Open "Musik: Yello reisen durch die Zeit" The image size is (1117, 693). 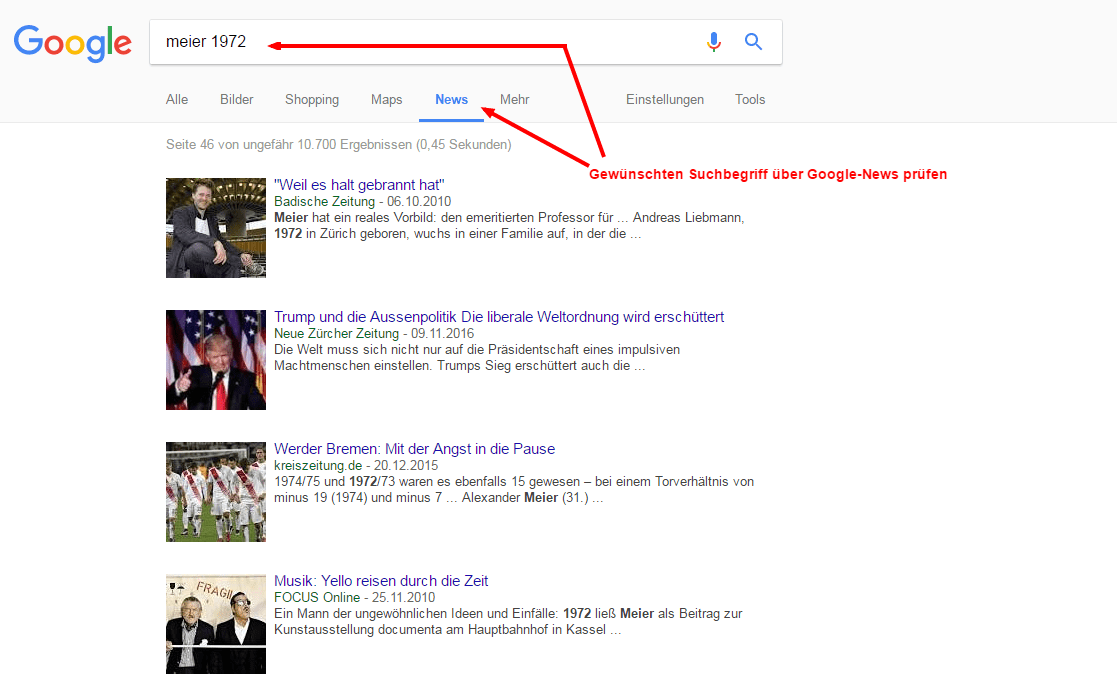[381, 580]
